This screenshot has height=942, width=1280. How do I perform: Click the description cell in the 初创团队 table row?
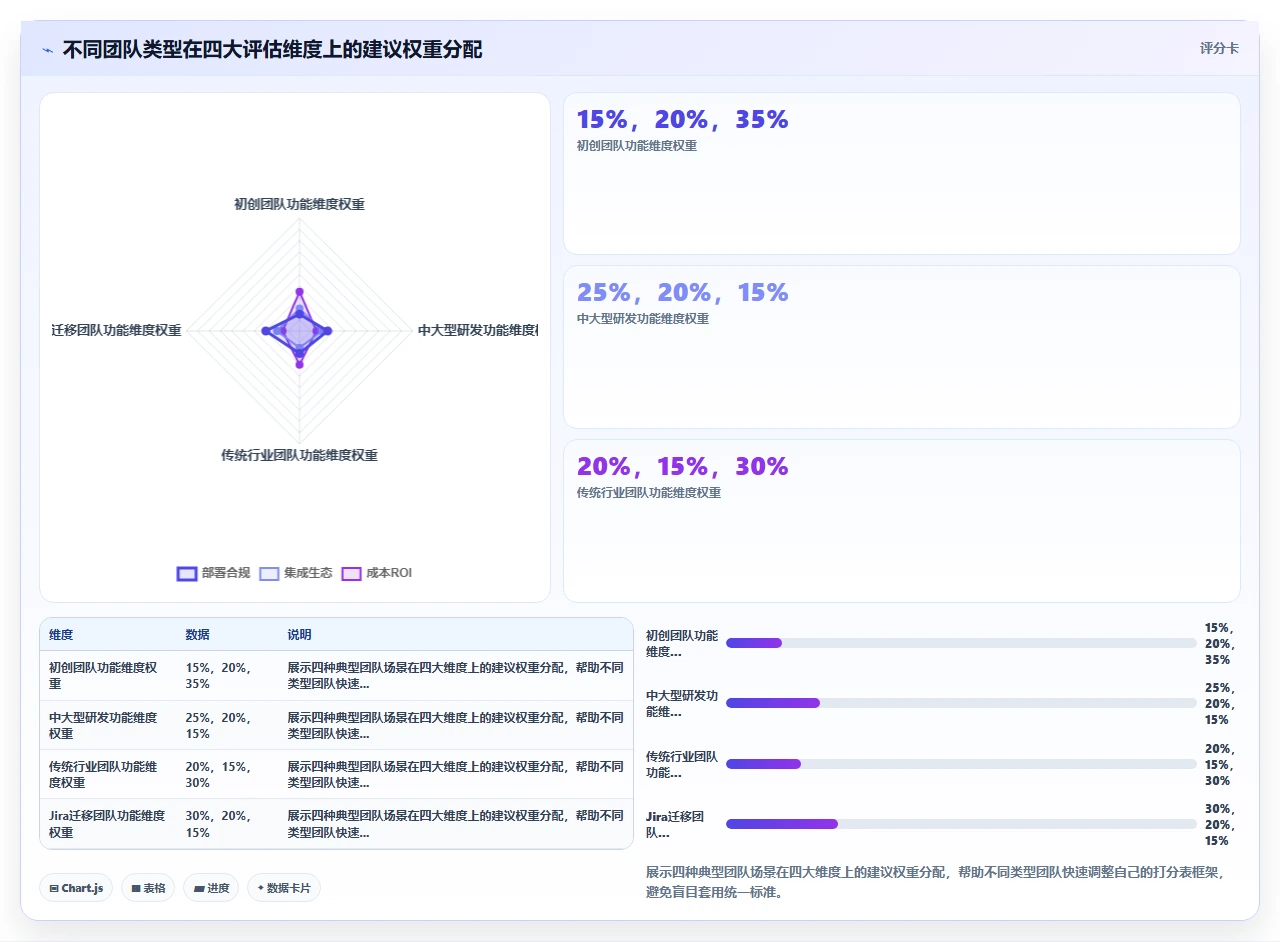455,676
